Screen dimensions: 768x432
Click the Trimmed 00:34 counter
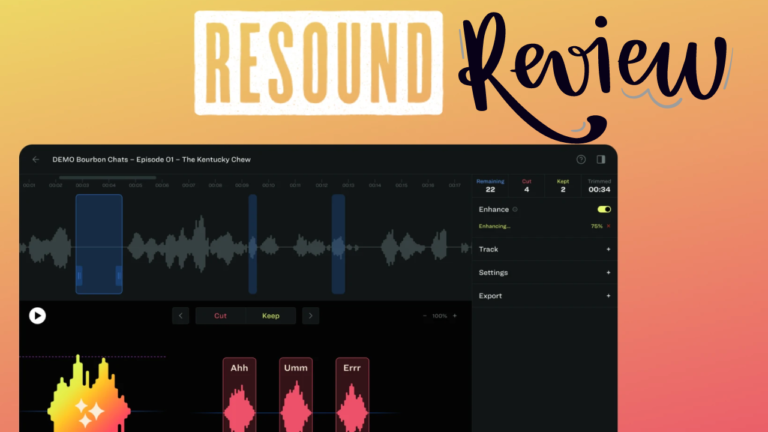pyautogui.click(x=599, y=186)
